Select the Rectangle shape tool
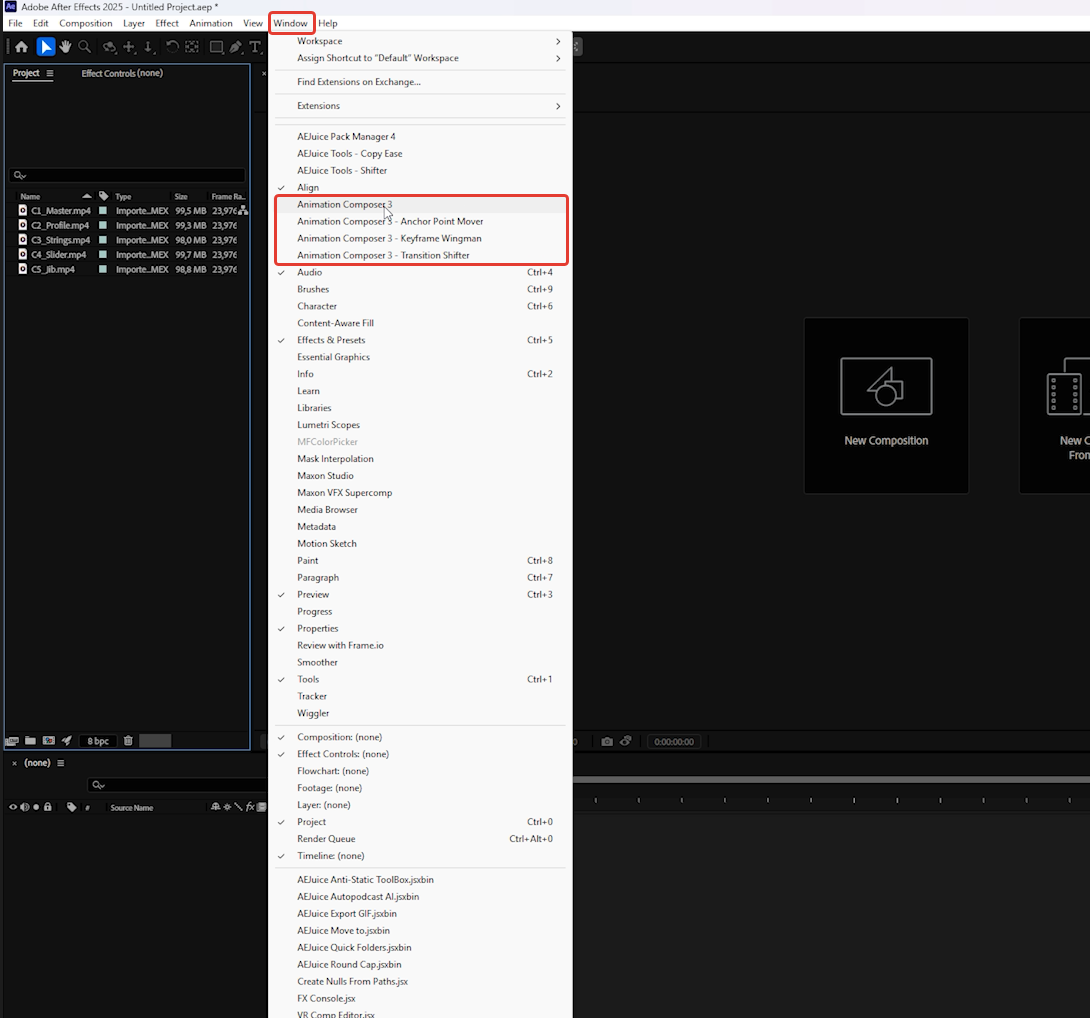The image size is (1090, 1018). tap(216, 47)
